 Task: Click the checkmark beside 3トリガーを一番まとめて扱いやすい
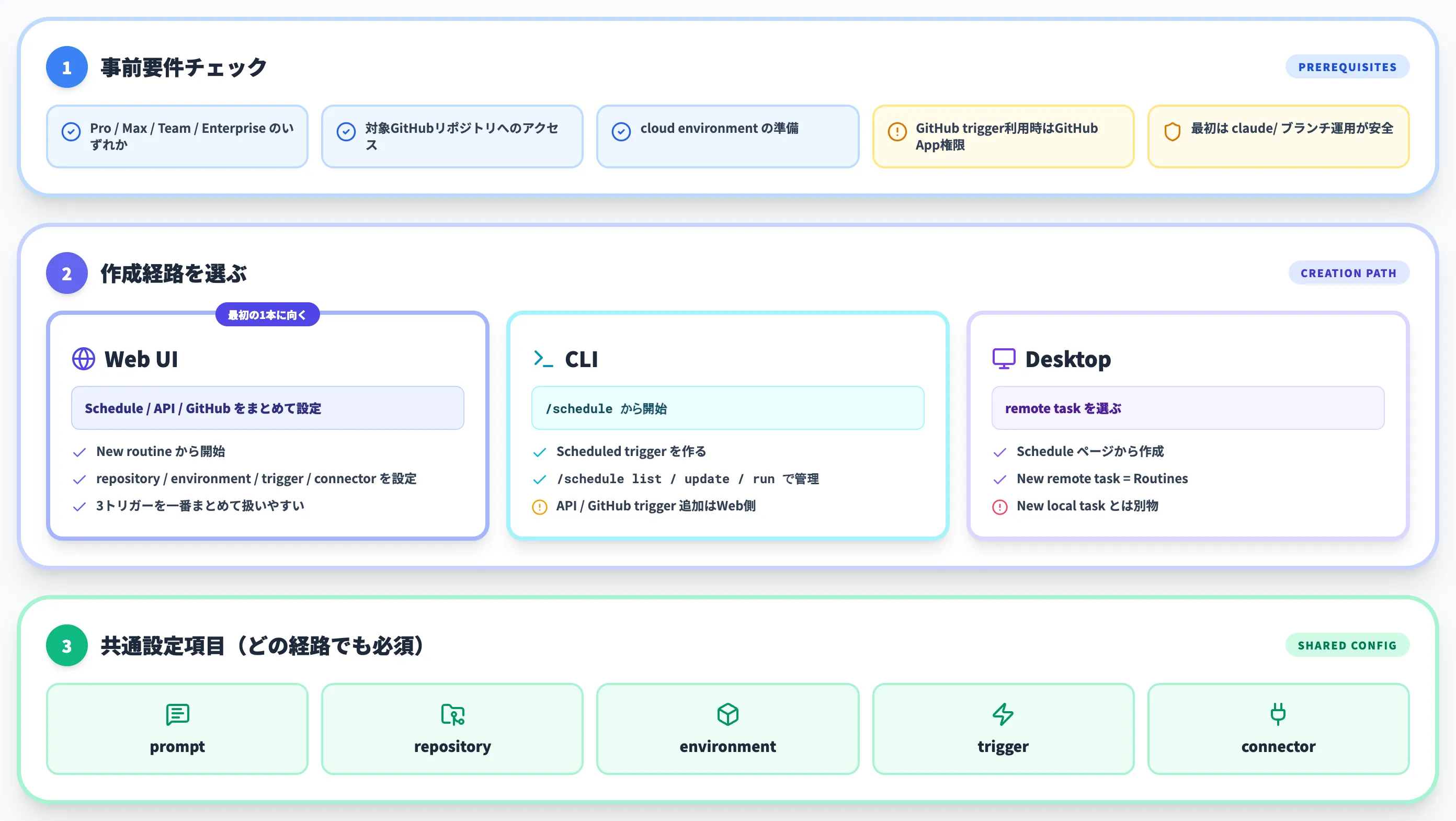pyautogui.click(x=79, y=506)
